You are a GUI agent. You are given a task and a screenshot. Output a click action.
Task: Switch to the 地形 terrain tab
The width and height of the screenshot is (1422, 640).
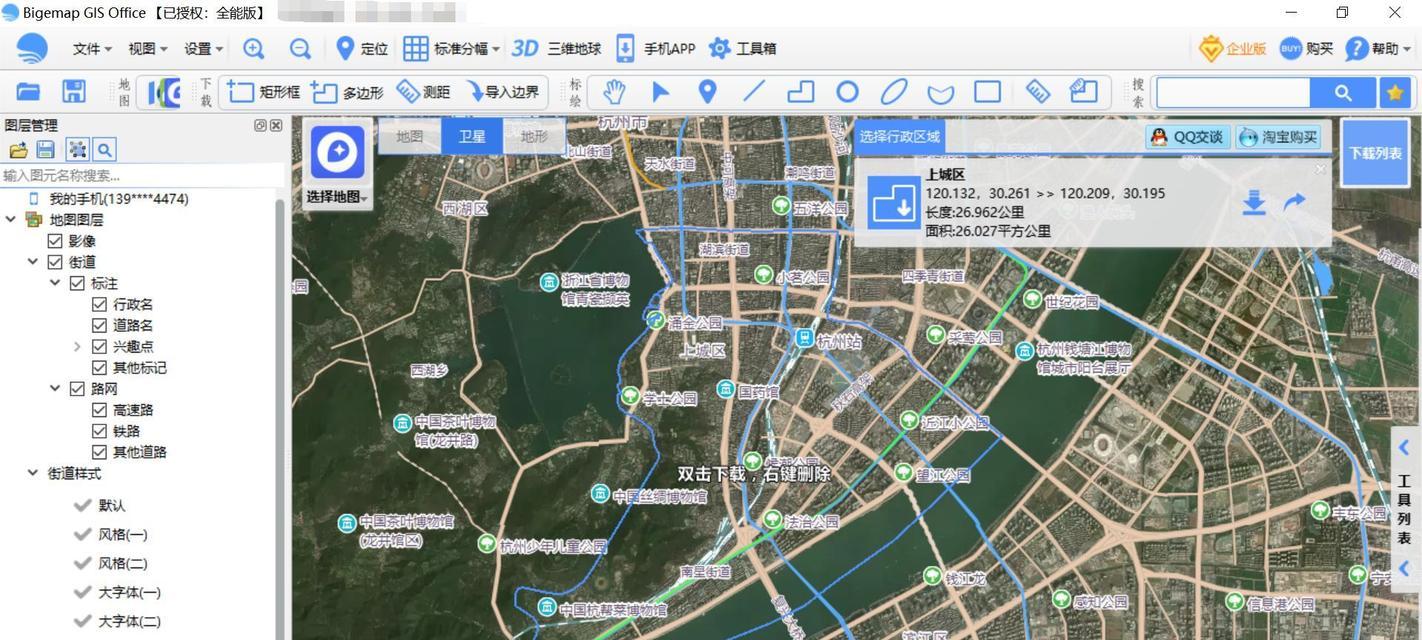[533, 136]
